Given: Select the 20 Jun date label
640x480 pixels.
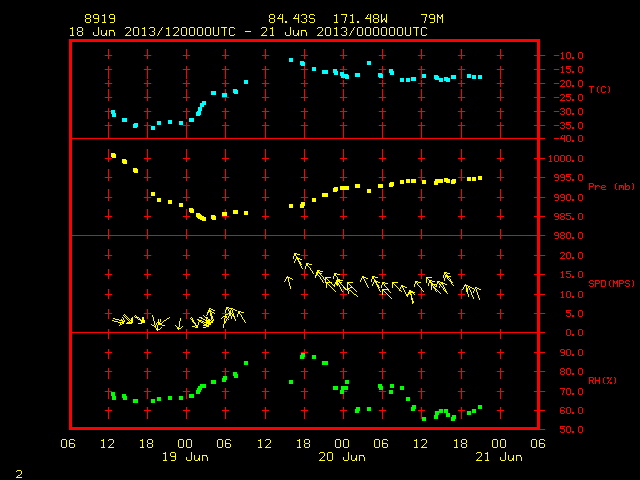Looking at the screenshot, I should [x=342, y=457].
